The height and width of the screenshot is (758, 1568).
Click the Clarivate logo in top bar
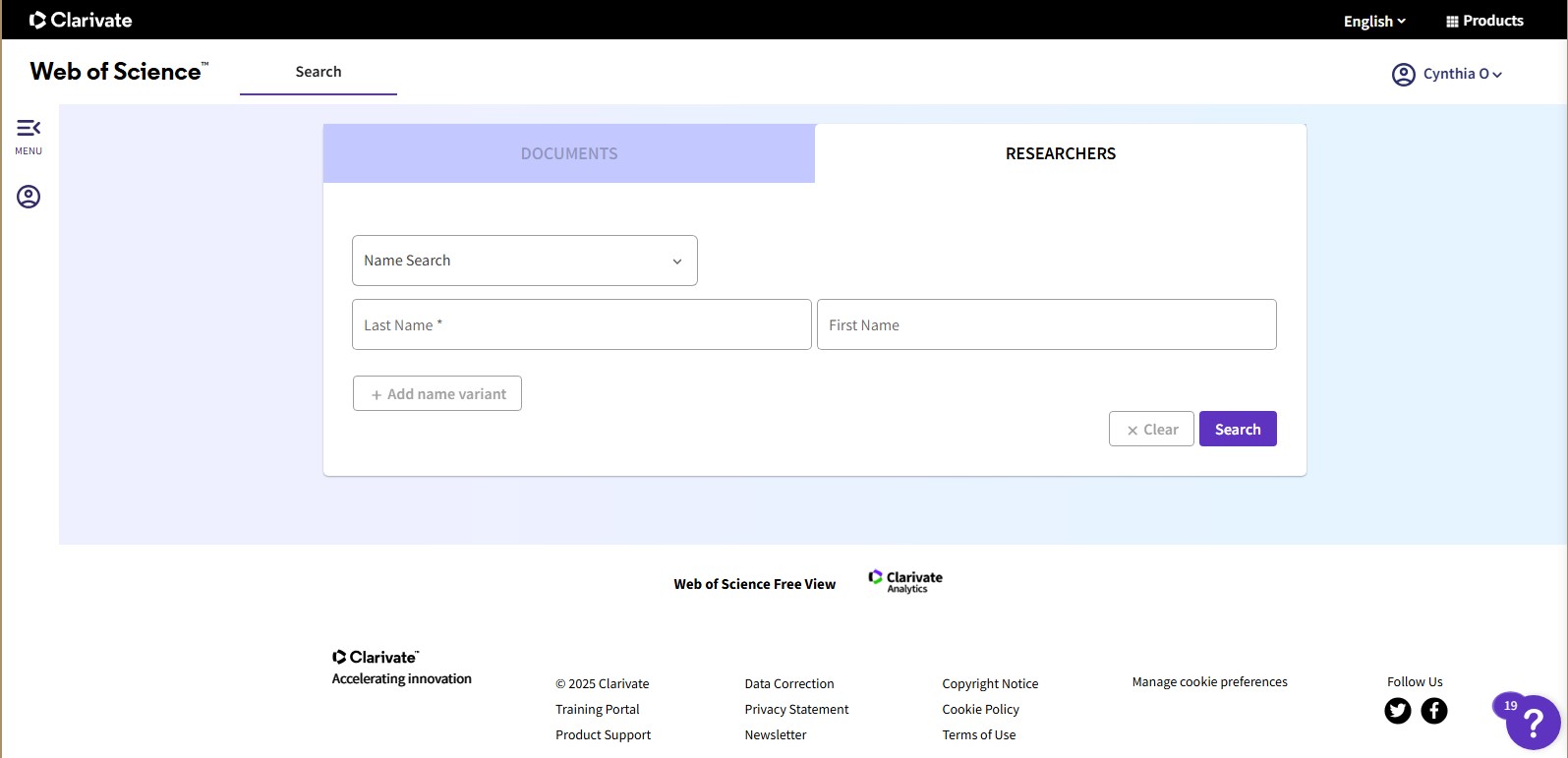click(81, 20)
